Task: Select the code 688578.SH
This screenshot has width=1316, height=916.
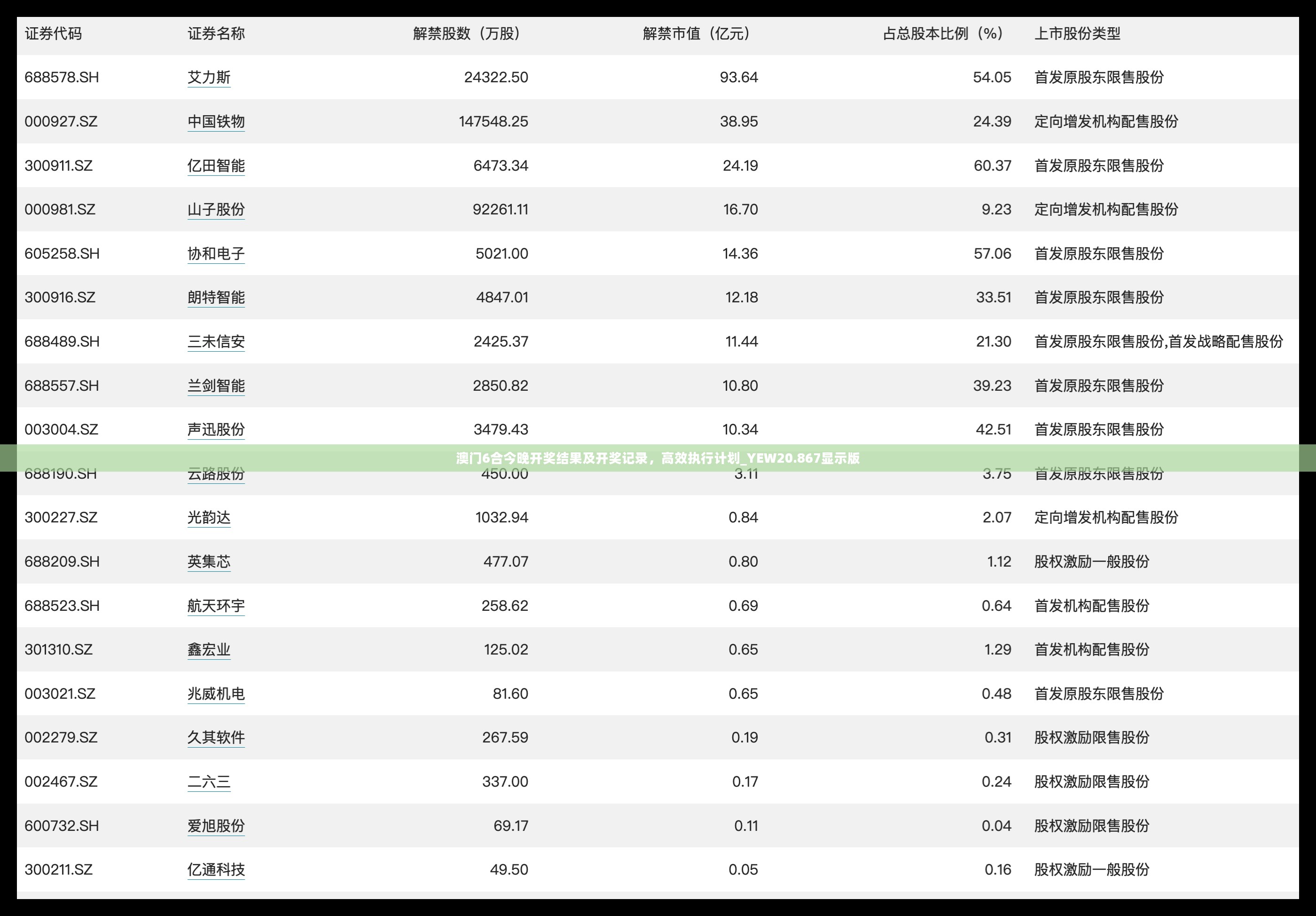Action: click(62, 77)
